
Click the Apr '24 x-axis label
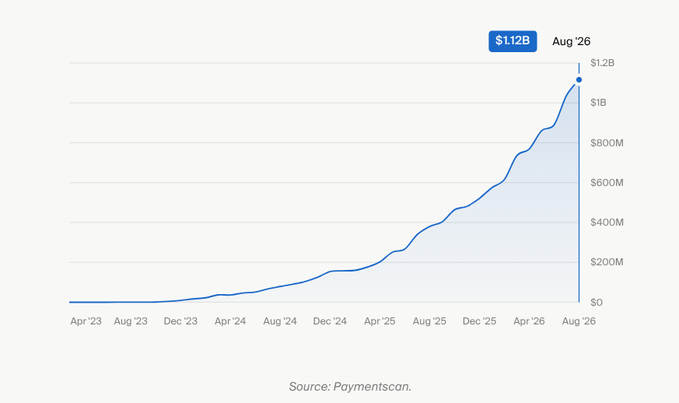point(230,321)
